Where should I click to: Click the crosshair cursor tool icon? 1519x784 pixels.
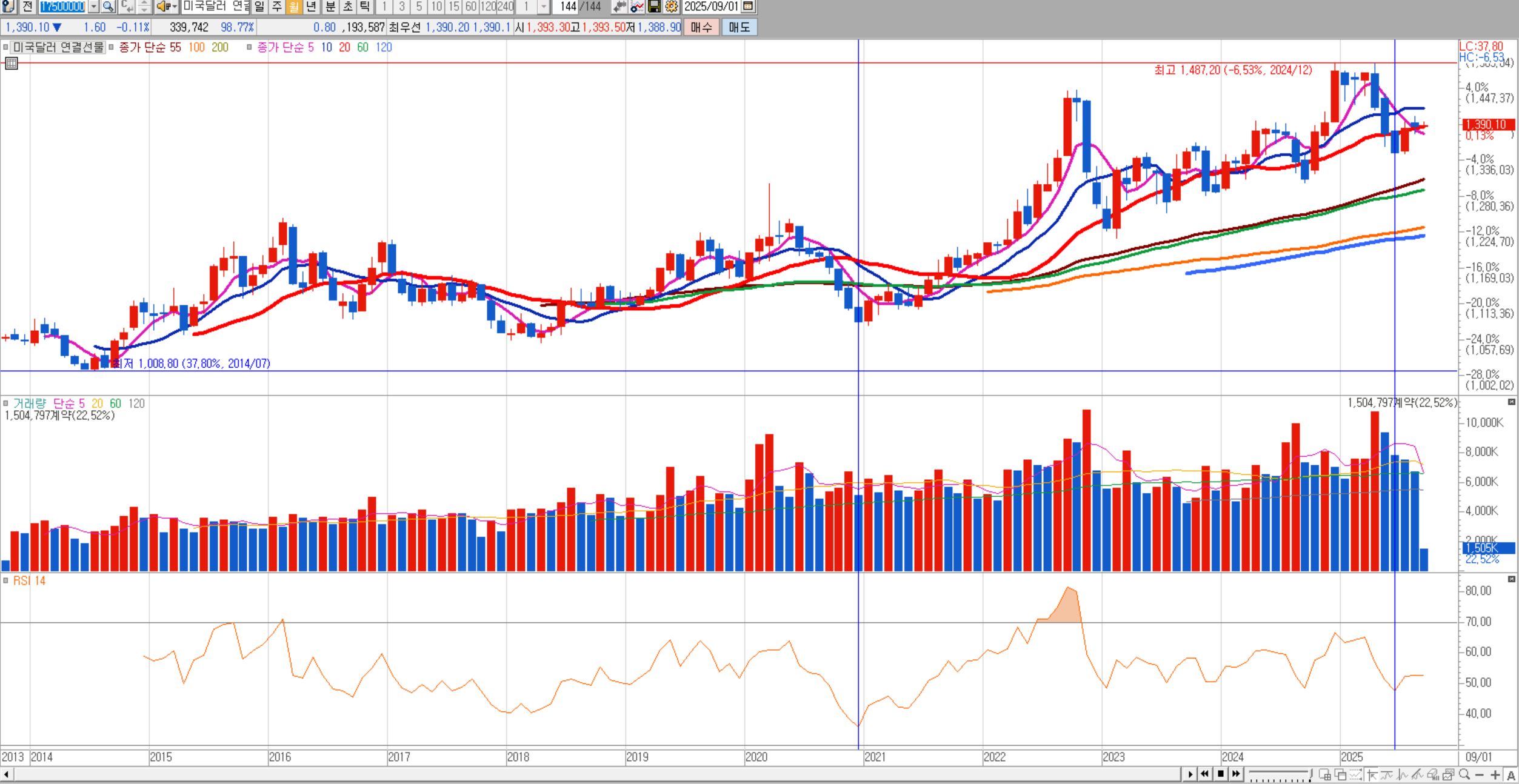[1372, 775]
